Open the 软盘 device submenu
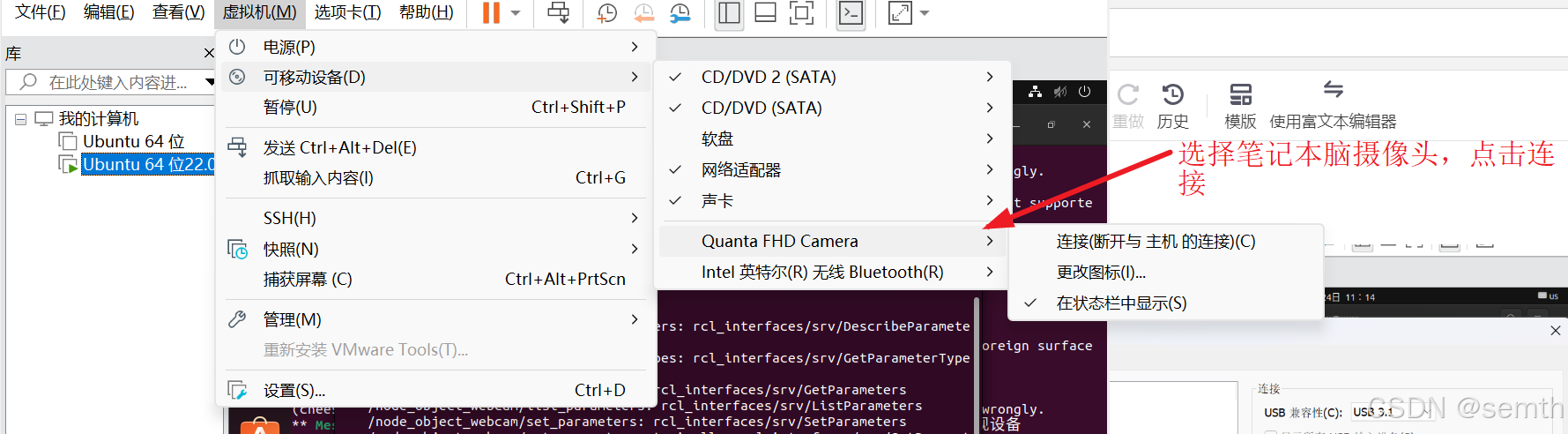 832,138
